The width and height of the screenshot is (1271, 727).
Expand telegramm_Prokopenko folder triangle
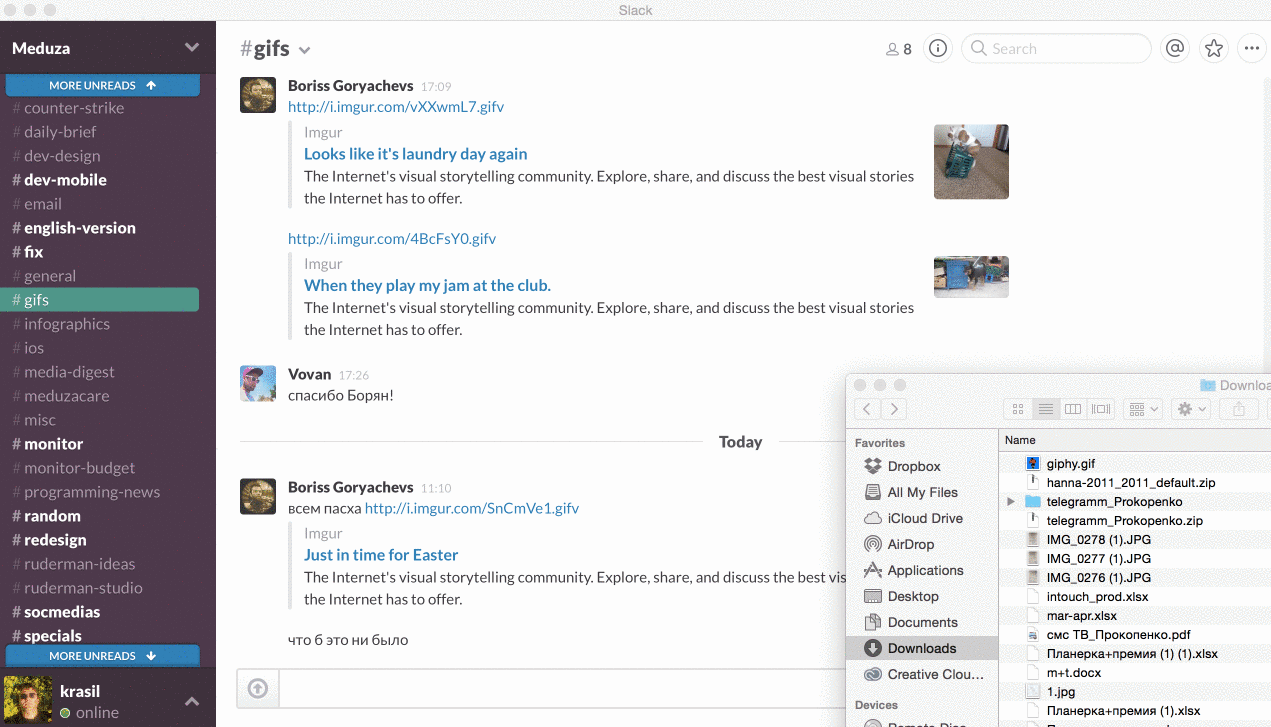point(1011,502)
